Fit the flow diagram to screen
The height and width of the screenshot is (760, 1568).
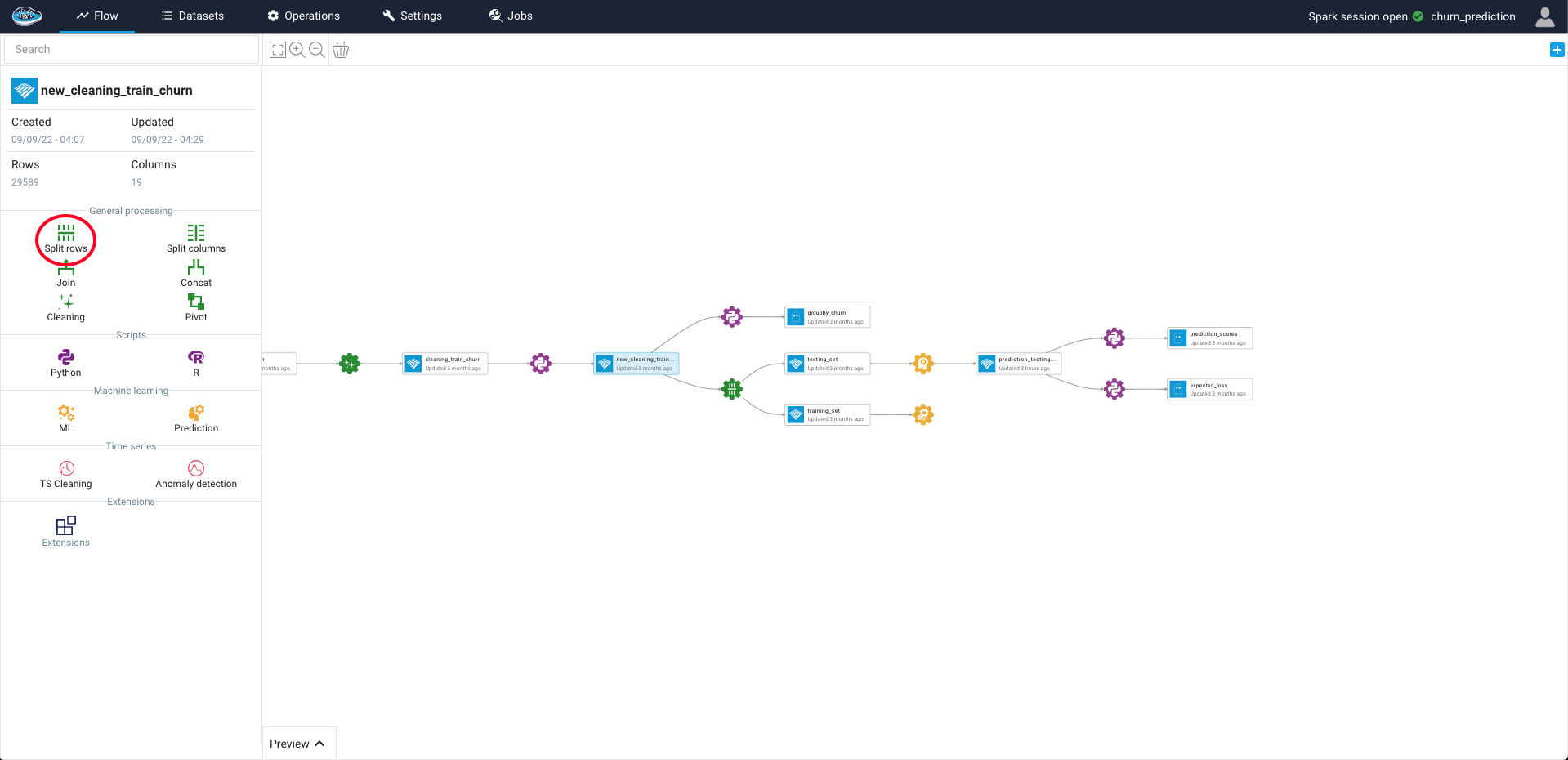point(277,50)
